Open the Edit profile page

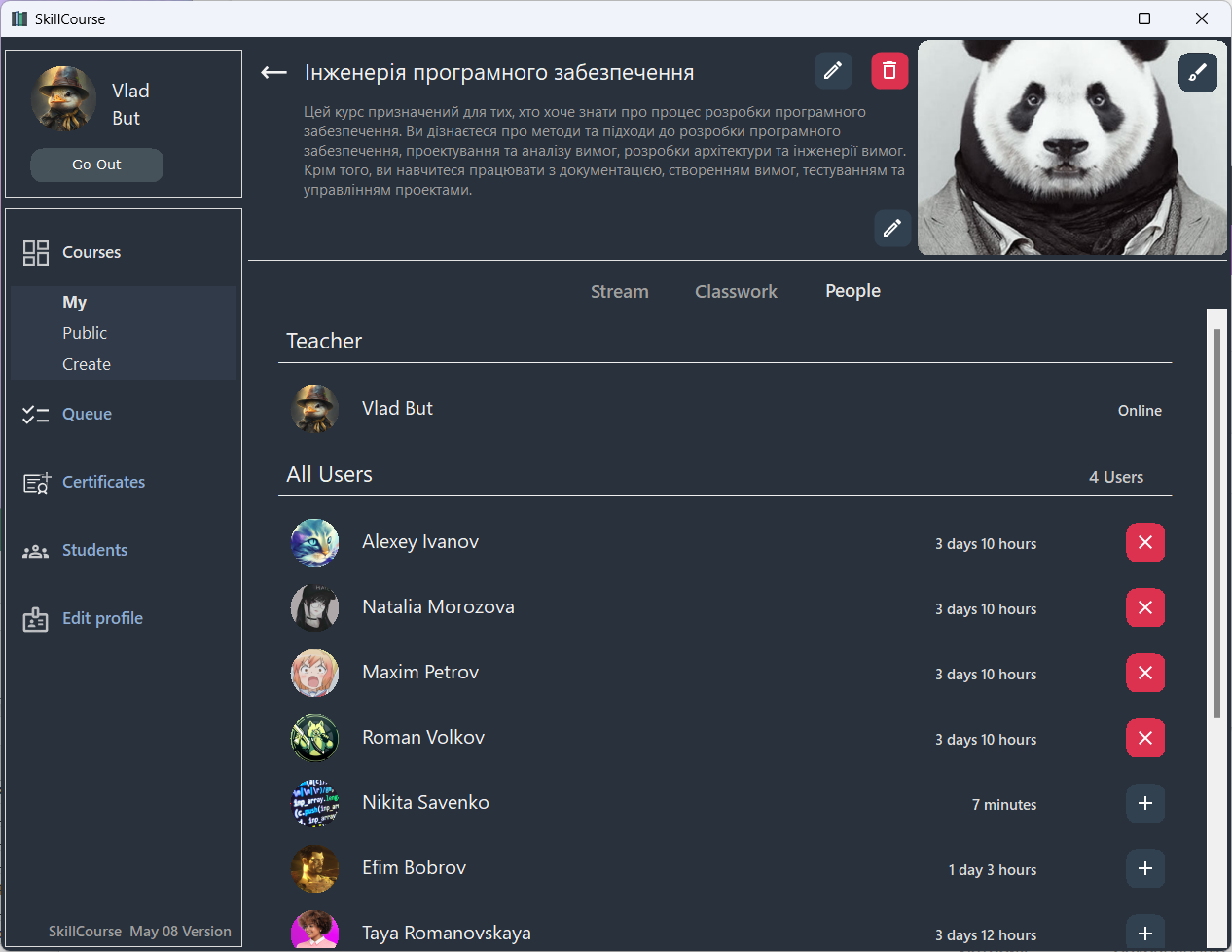(103, 618)
